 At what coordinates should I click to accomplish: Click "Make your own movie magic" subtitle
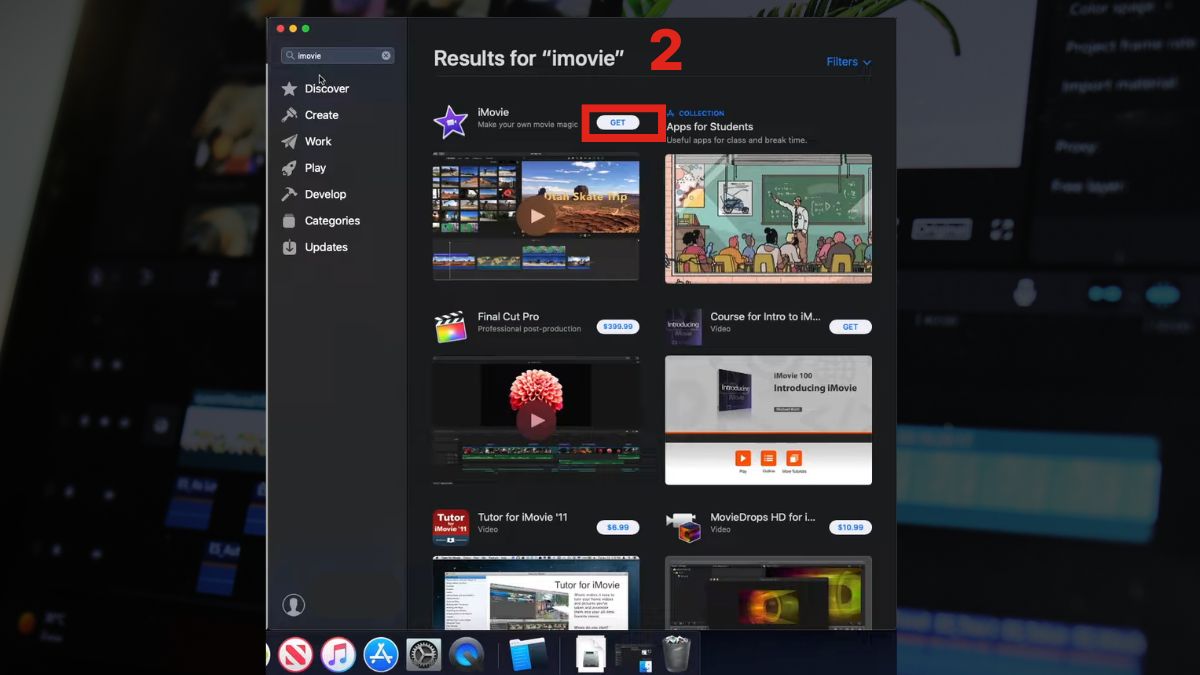click(x=526, y=124)
